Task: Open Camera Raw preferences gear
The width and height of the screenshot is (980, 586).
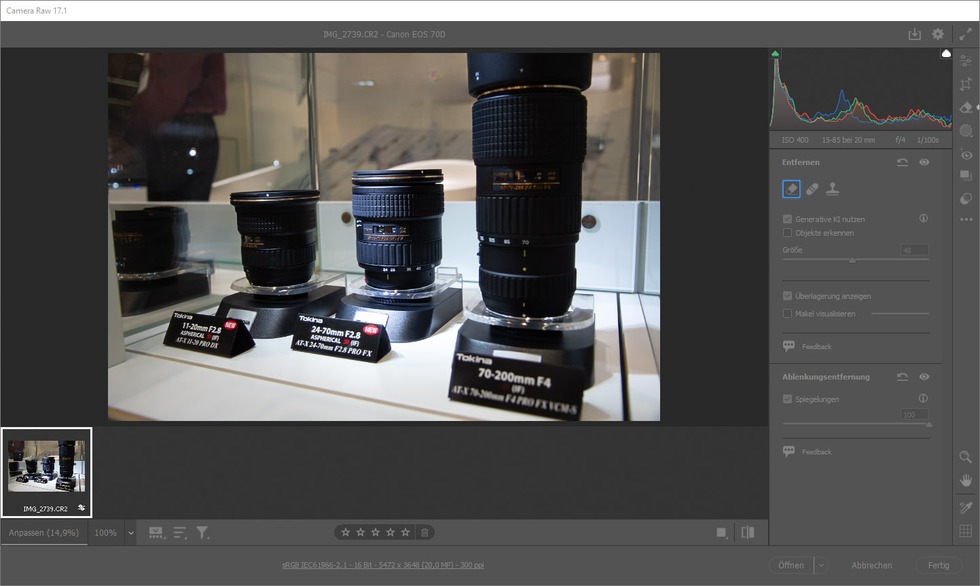Action: (x=938, y=34)
